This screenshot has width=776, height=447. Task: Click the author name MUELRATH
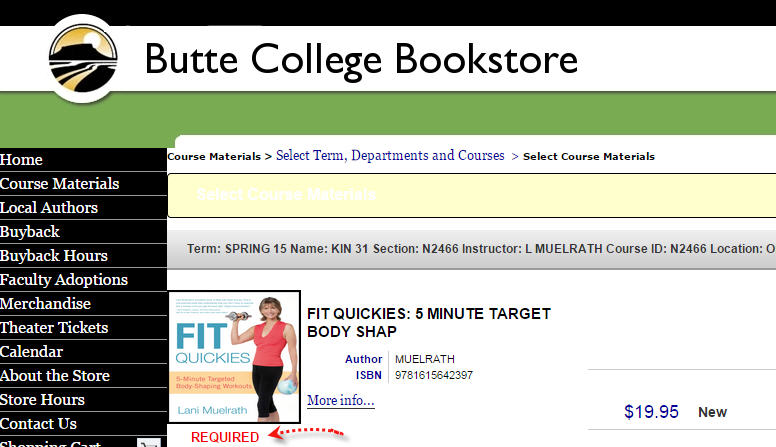coord(425,359)
